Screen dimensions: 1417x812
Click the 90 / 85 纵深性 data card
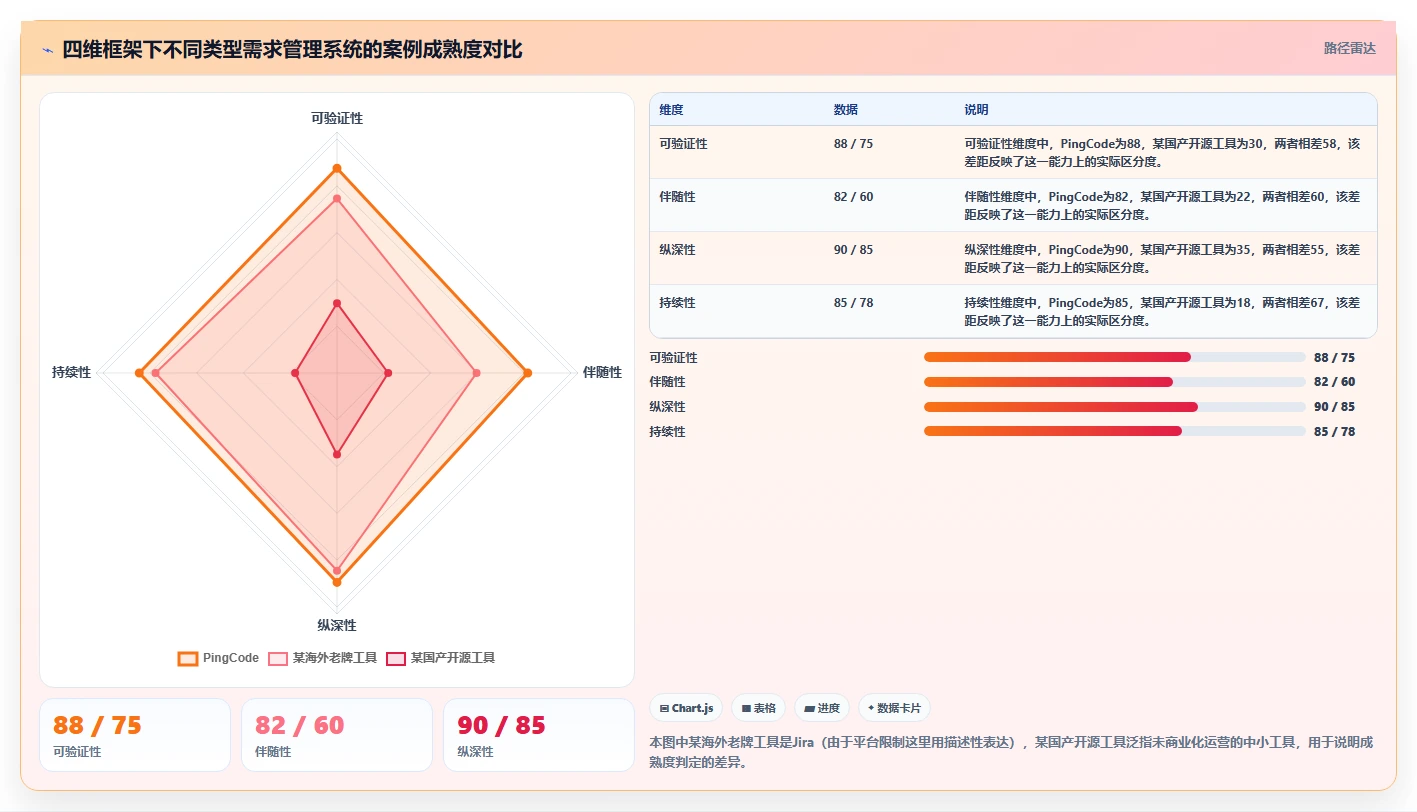pyautogui.click(x=539, y=735)
